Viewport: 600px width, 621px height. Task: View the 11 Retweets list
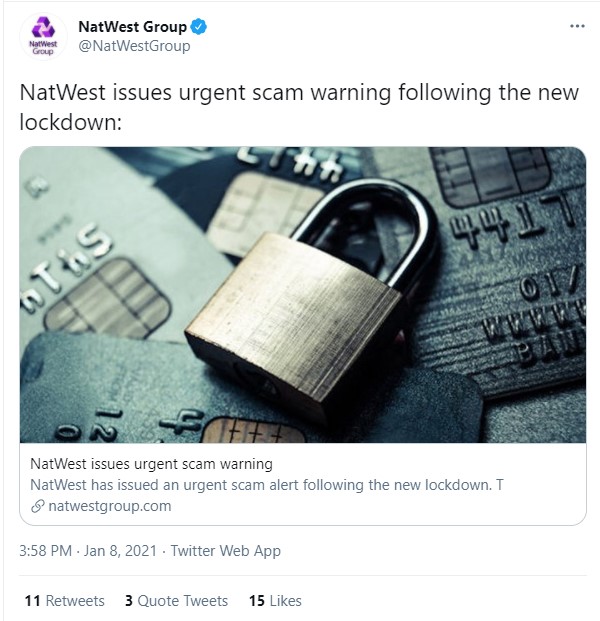point(65,601)
